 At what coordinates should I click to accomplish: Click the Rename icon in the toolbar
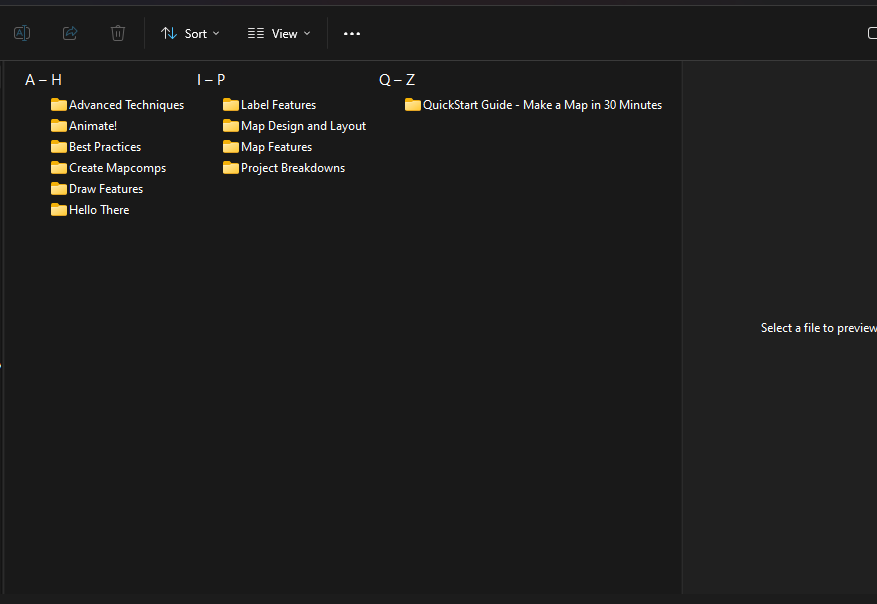point(22,33)
